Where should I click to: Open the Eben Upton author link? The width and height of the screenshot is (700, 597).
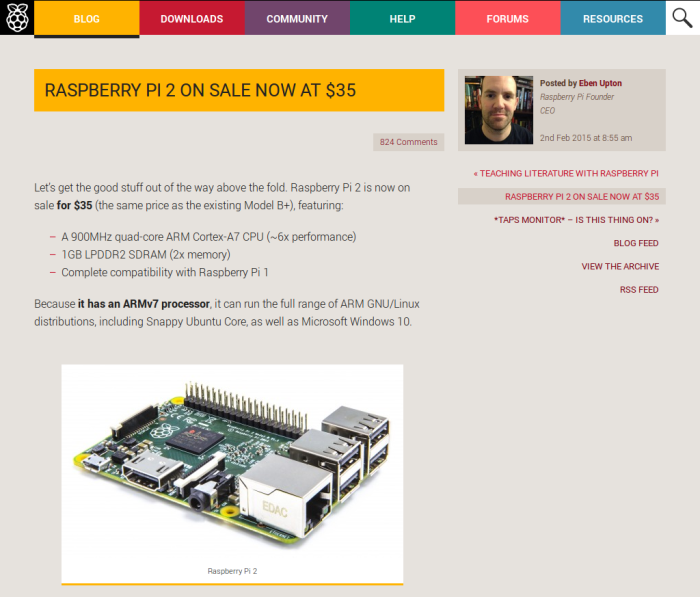[600, 83]
